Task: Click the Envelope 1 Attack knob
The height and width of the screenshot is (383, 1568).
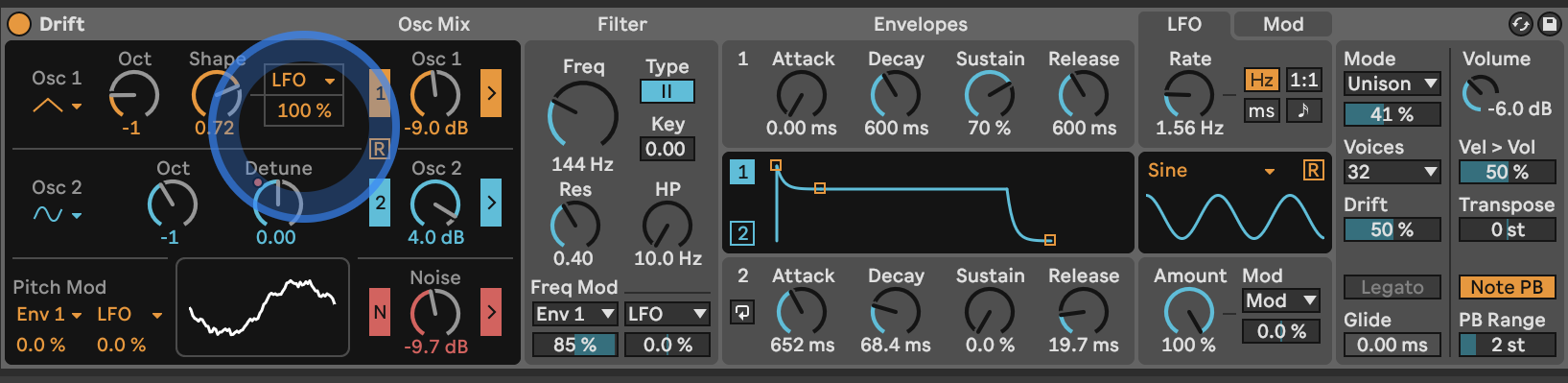Action: 802,94
